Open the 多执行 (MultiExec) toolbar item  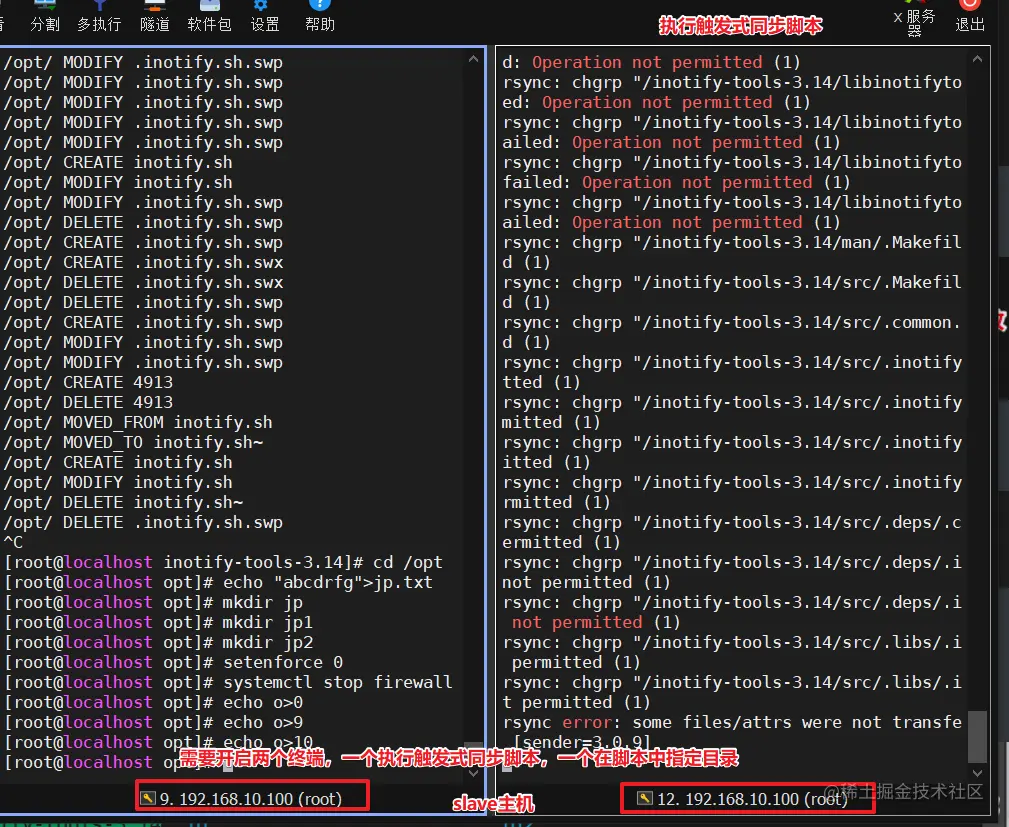point(99,17)
